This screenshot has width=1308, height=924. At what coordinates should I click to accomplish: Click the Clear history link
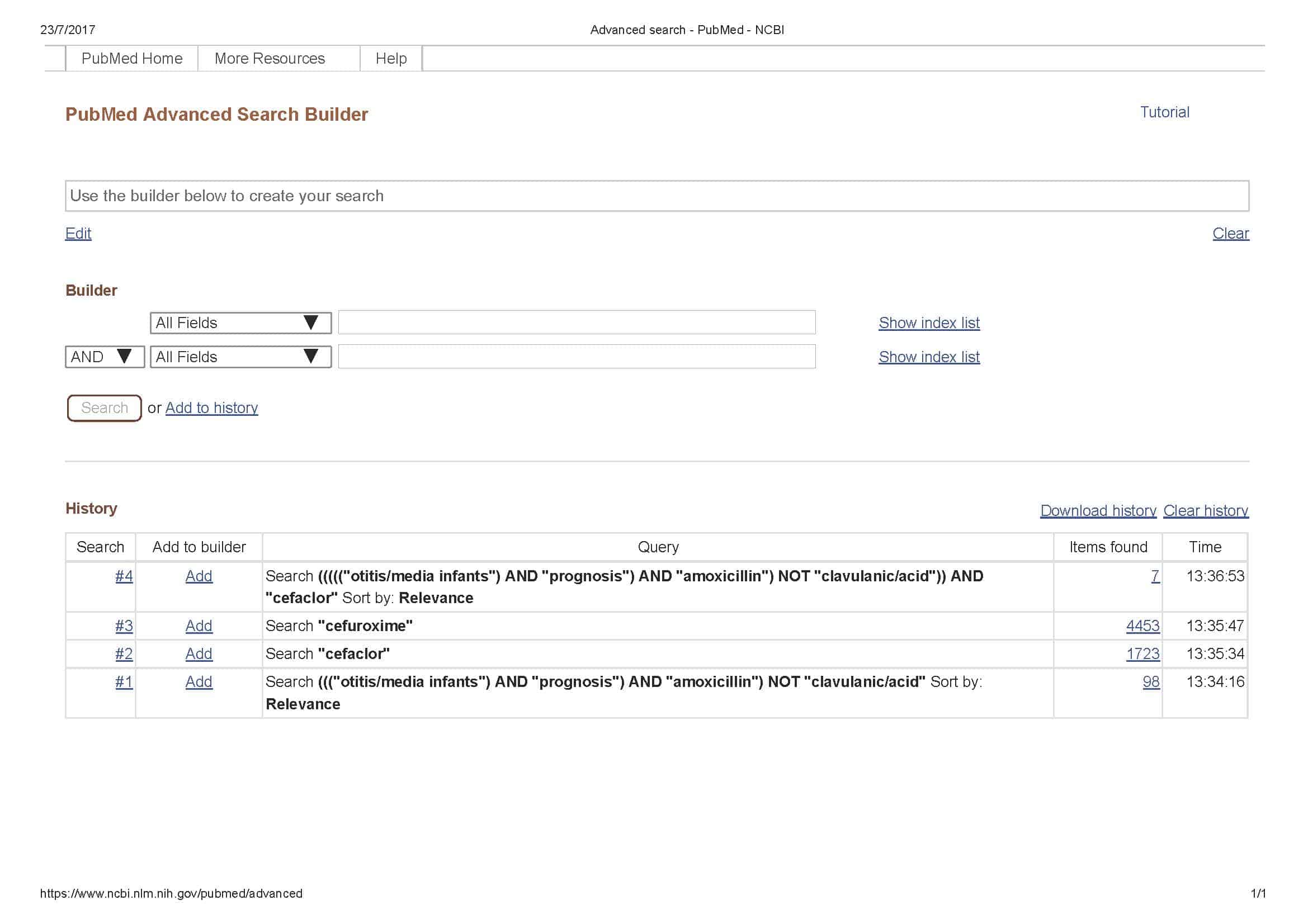tap(1206, 511)
